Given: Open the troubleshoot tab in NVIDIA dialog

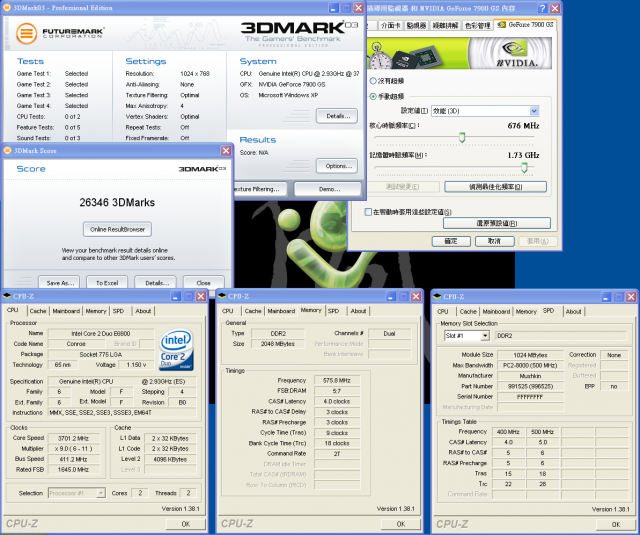Looking at the screenshot, I should [446, 26].
